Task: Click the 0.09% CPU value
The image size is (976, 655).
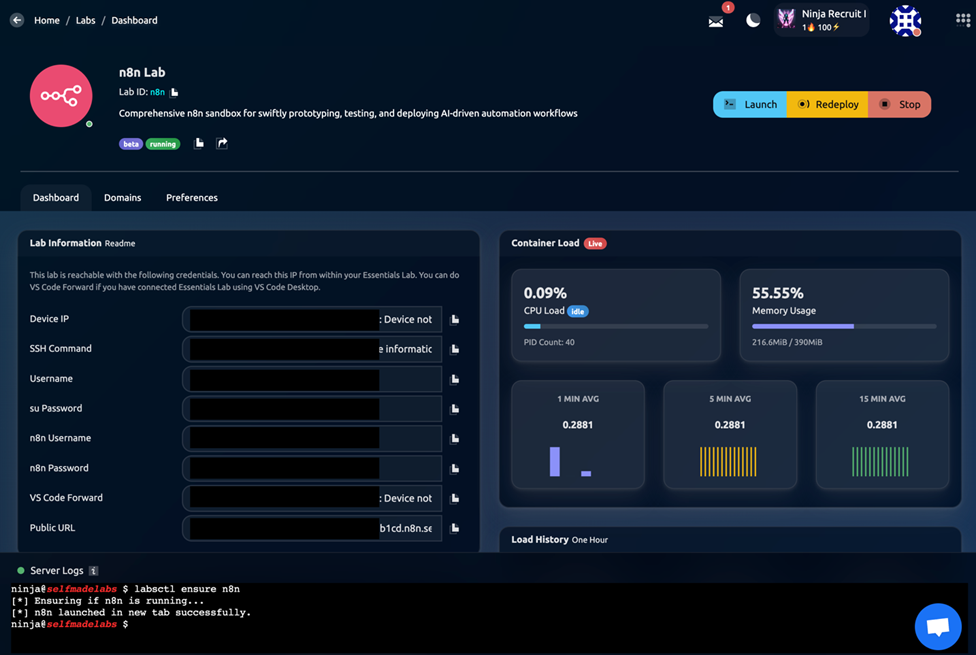Action: point(545,293)
